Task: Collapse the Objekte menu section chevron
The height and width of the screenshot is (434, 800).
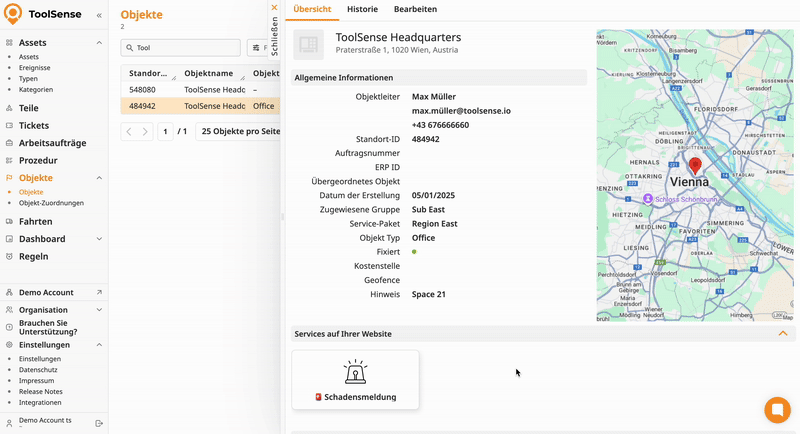Action: click(x=99, y=178)
